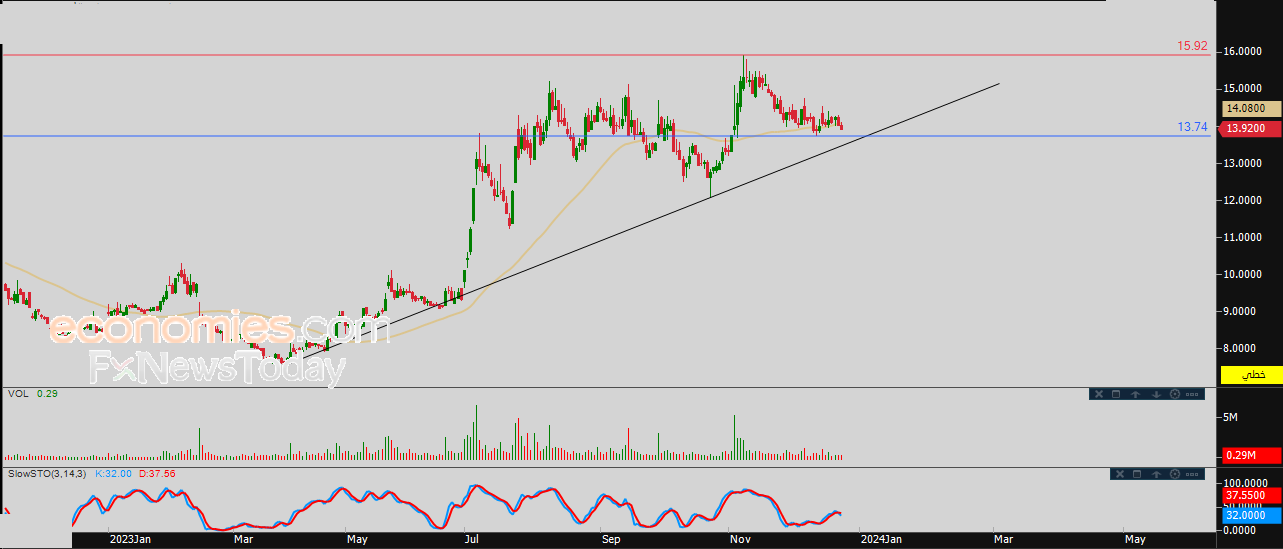Click the 2024Jan date label
The image size is (1283, 549).
pos(883,539)
